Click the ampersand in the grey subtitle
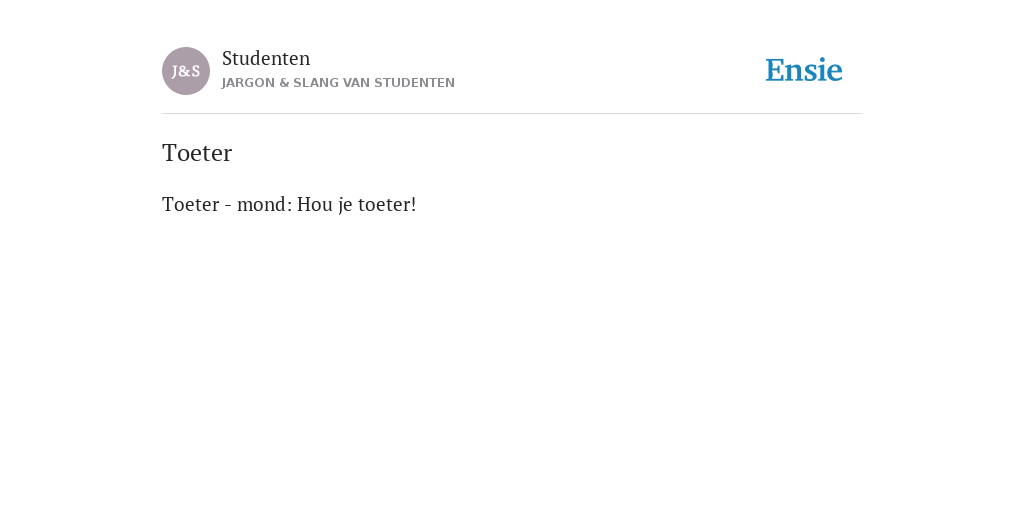Screen dimensions: 1024x512 pos(284,83)
